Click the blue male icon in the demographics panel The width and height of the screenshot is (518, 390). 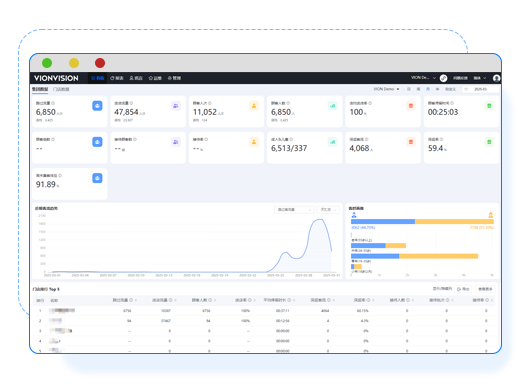click(x=354, y=215)
